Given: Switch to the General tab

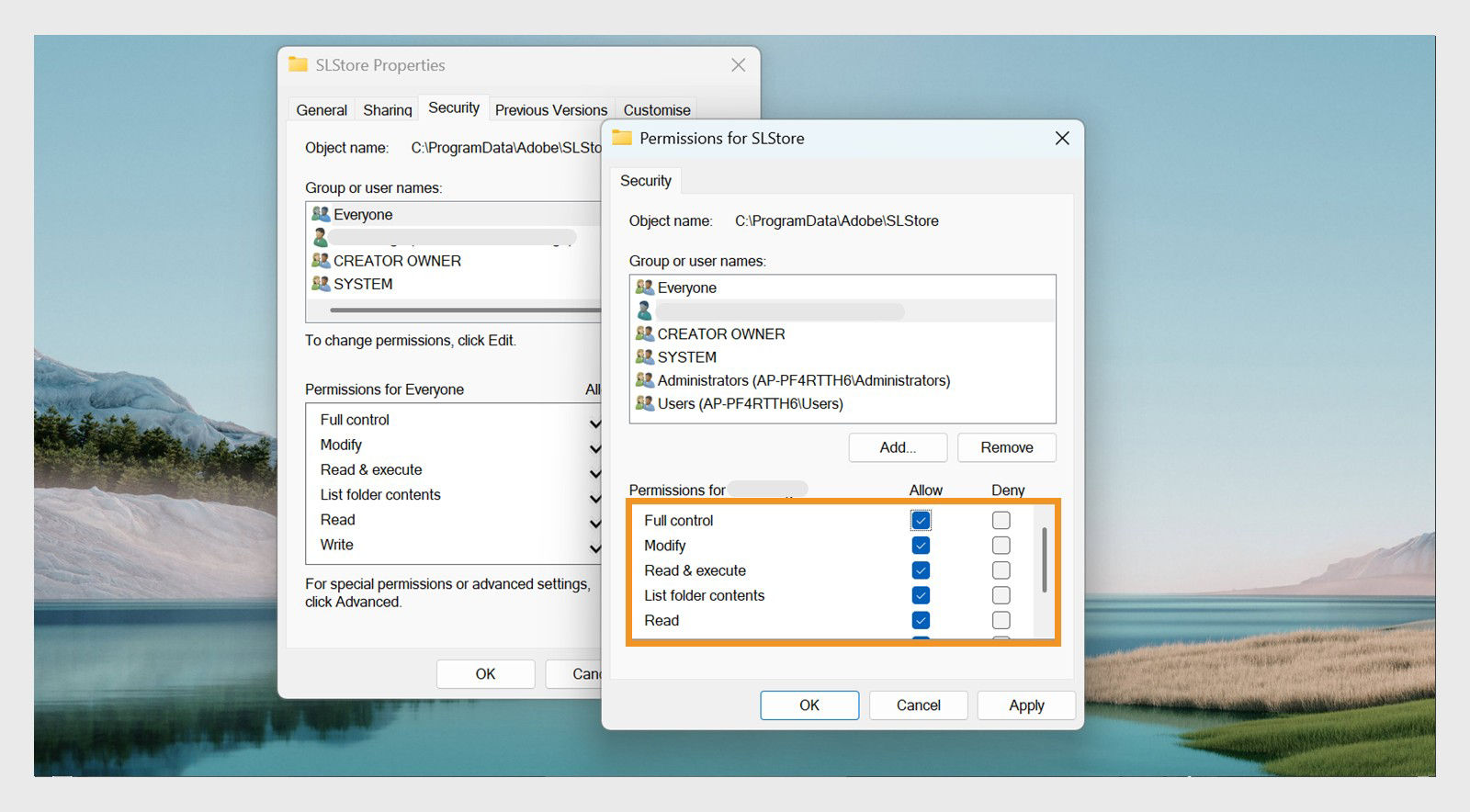Looking at the screenshot, I should (x=322, y=110).
